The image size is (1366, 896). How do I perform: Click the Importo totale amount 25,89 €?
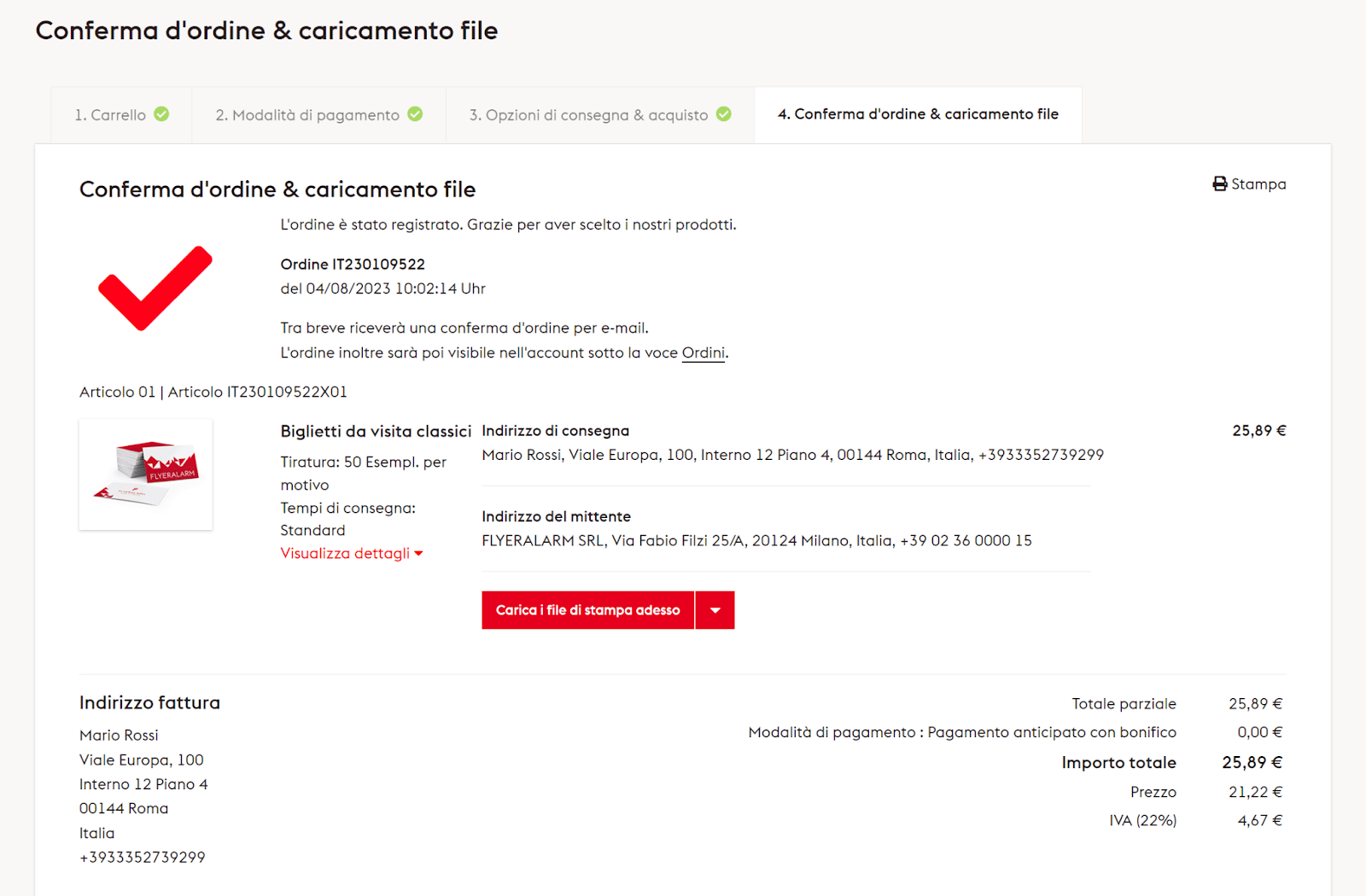[x=1252, y=762]
